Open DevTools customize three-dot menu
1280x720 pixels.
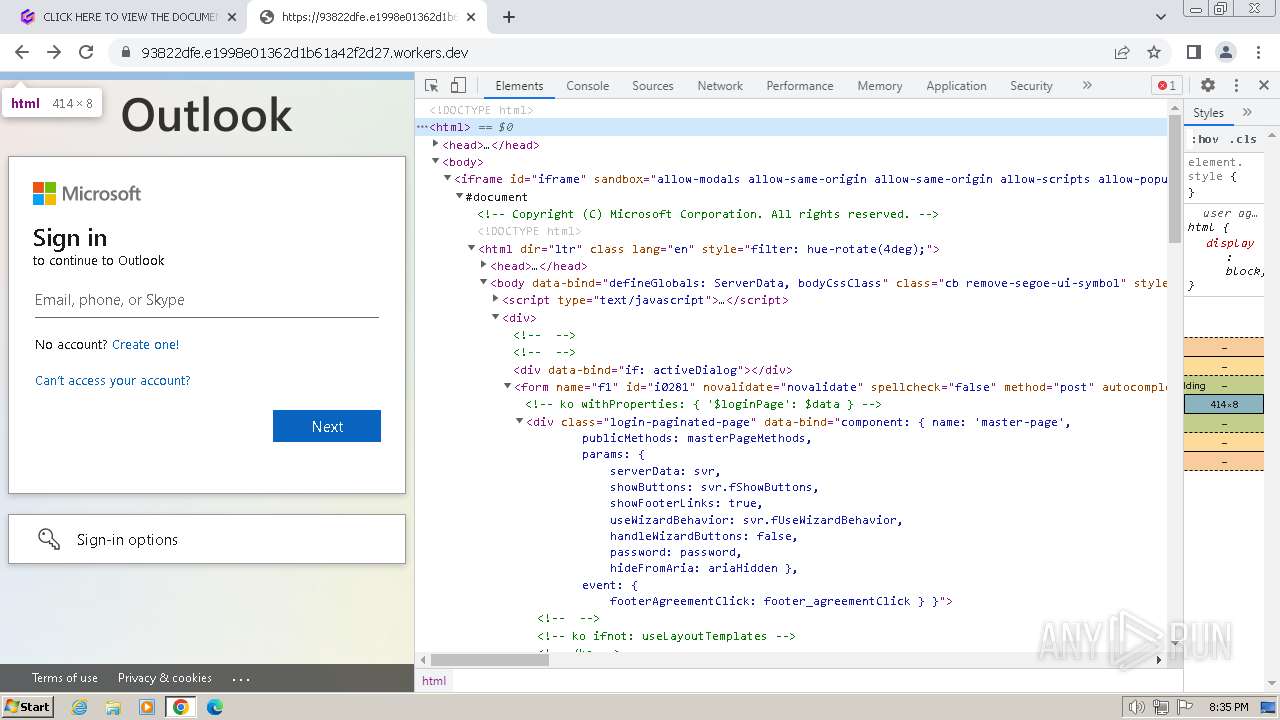pos(1236,86)
